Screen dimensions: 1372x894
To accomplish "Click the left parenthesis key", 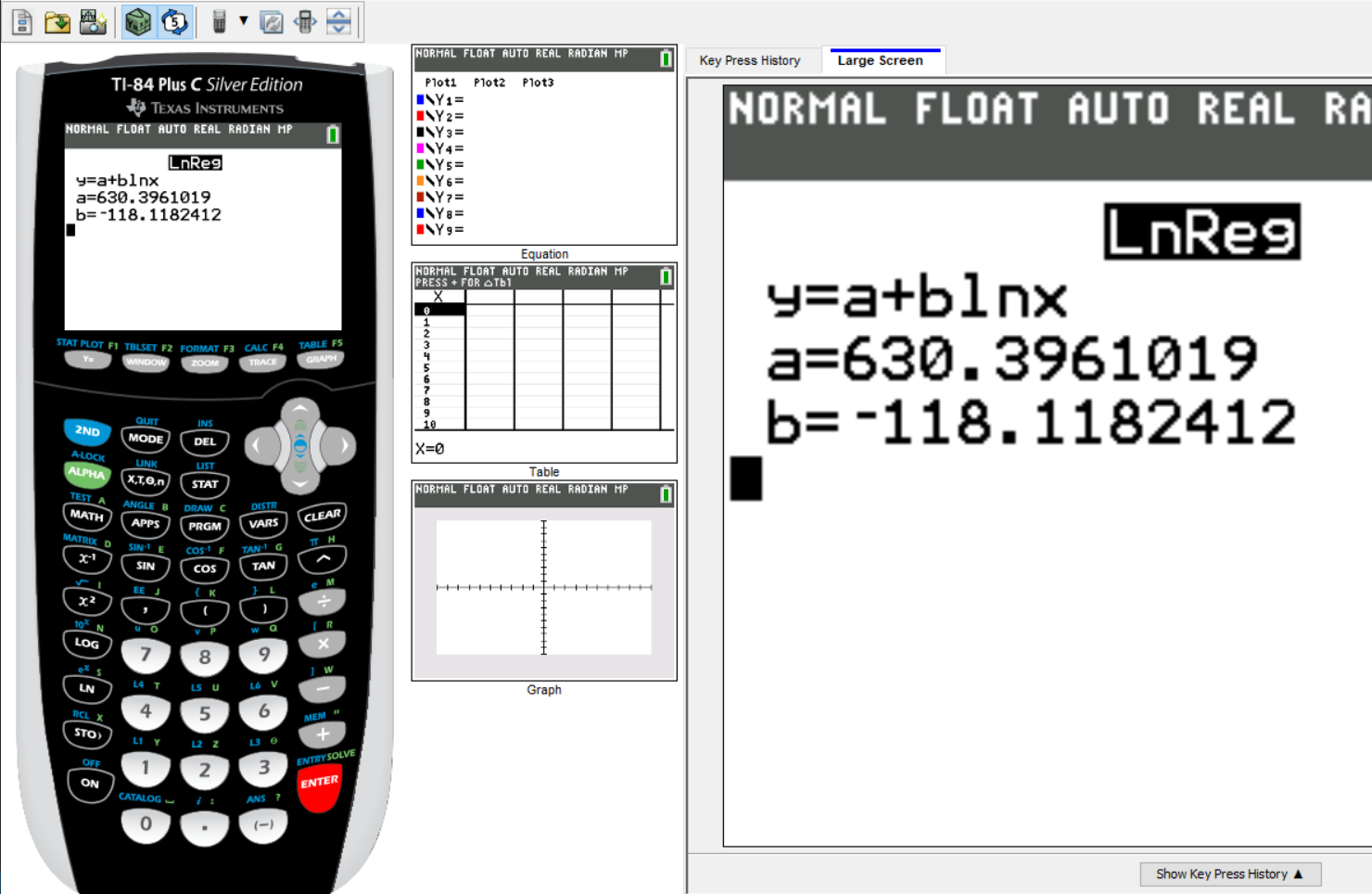I will (x=205, y=611).
